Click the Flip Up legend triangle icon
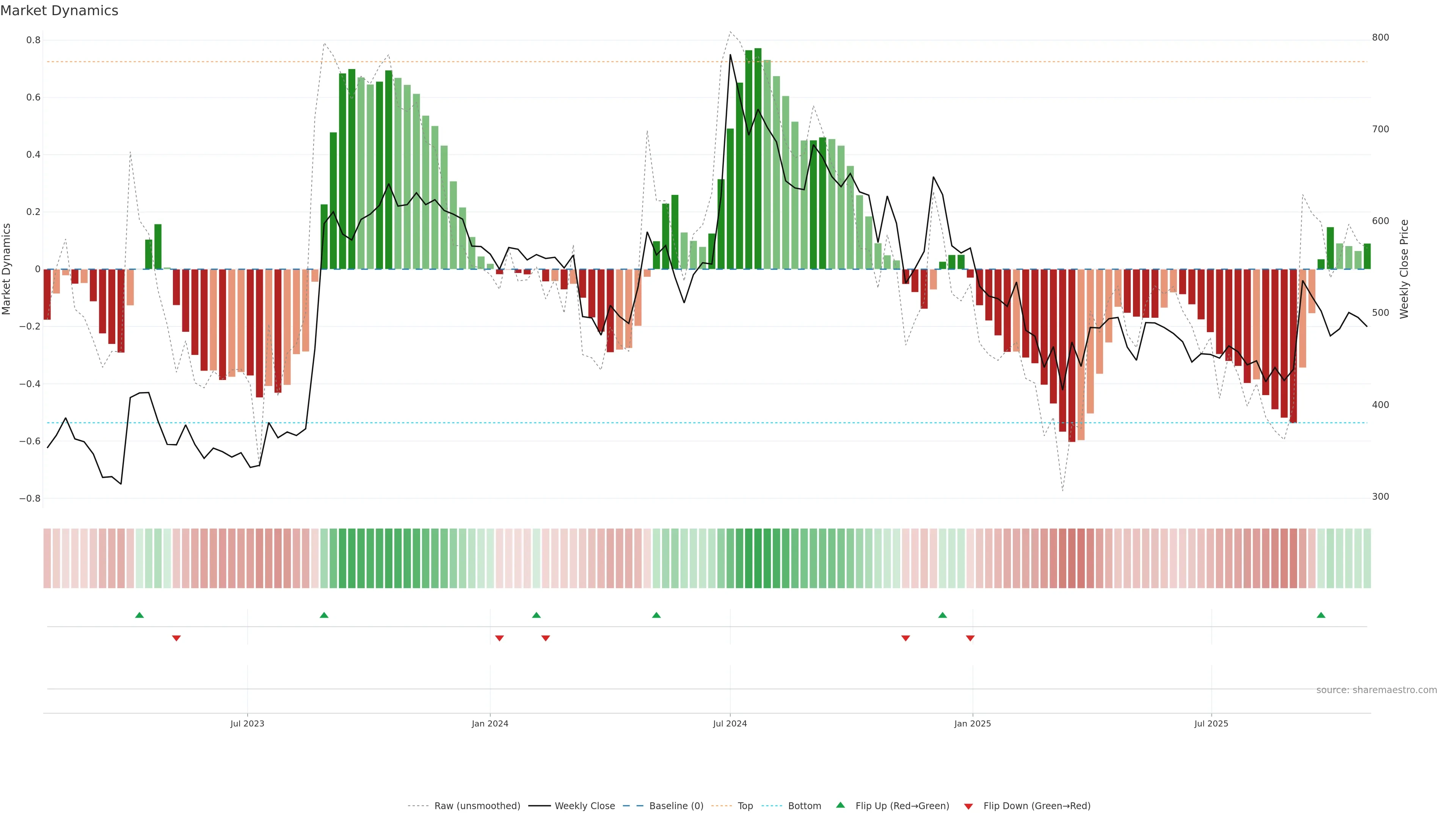 841,805
